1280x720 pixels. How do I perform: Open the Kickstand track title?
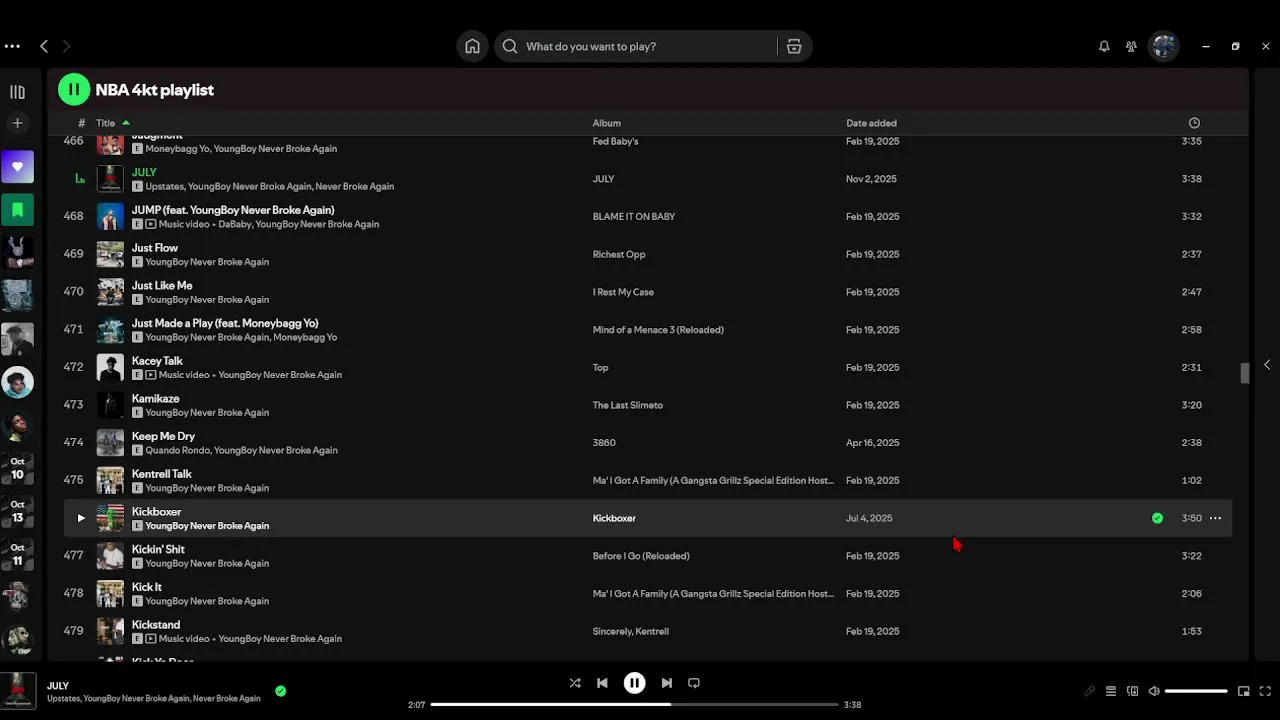[156, 625]
